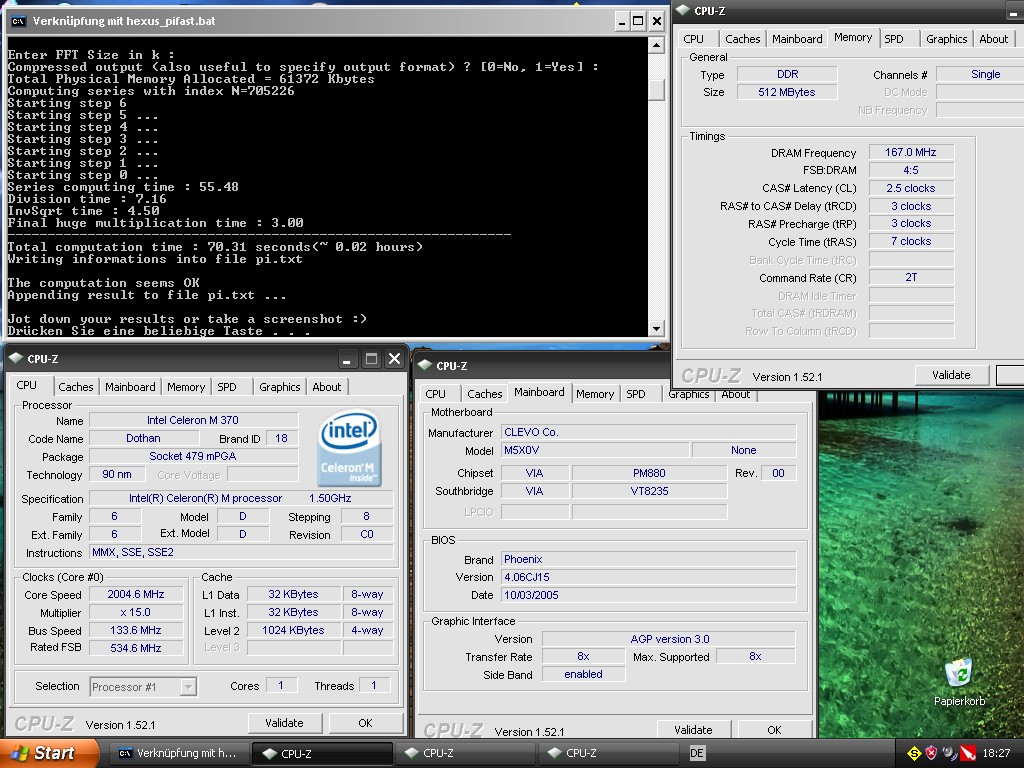Click the Manufacturer CLEVO Co. field

[648, 432]
